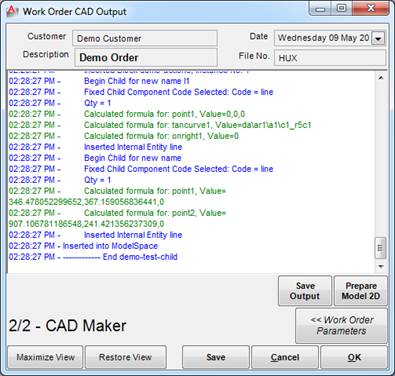Select first 'Fixed Child Component Code Selected' line
395x376 pixels.
tap(141, 92)
